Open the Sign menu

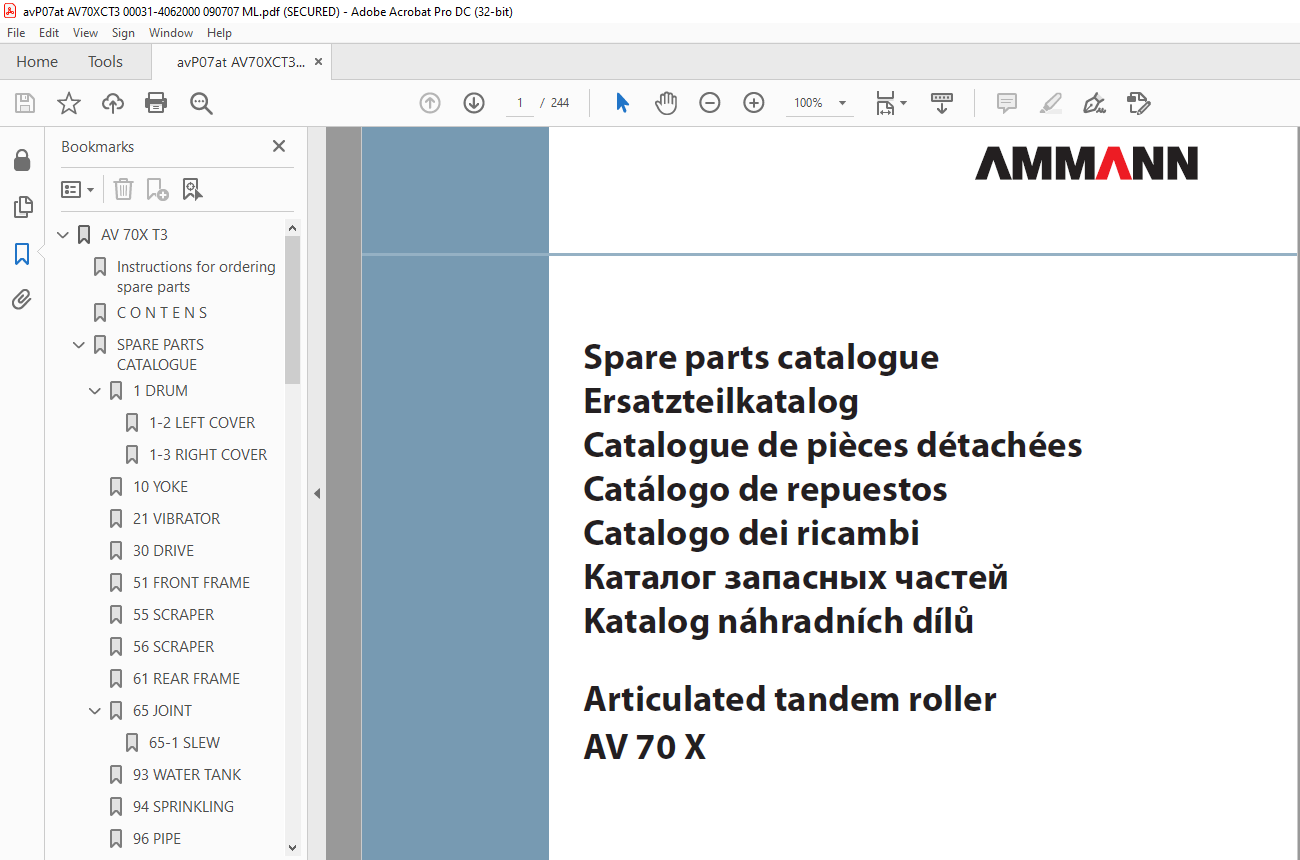pos(123,33)
